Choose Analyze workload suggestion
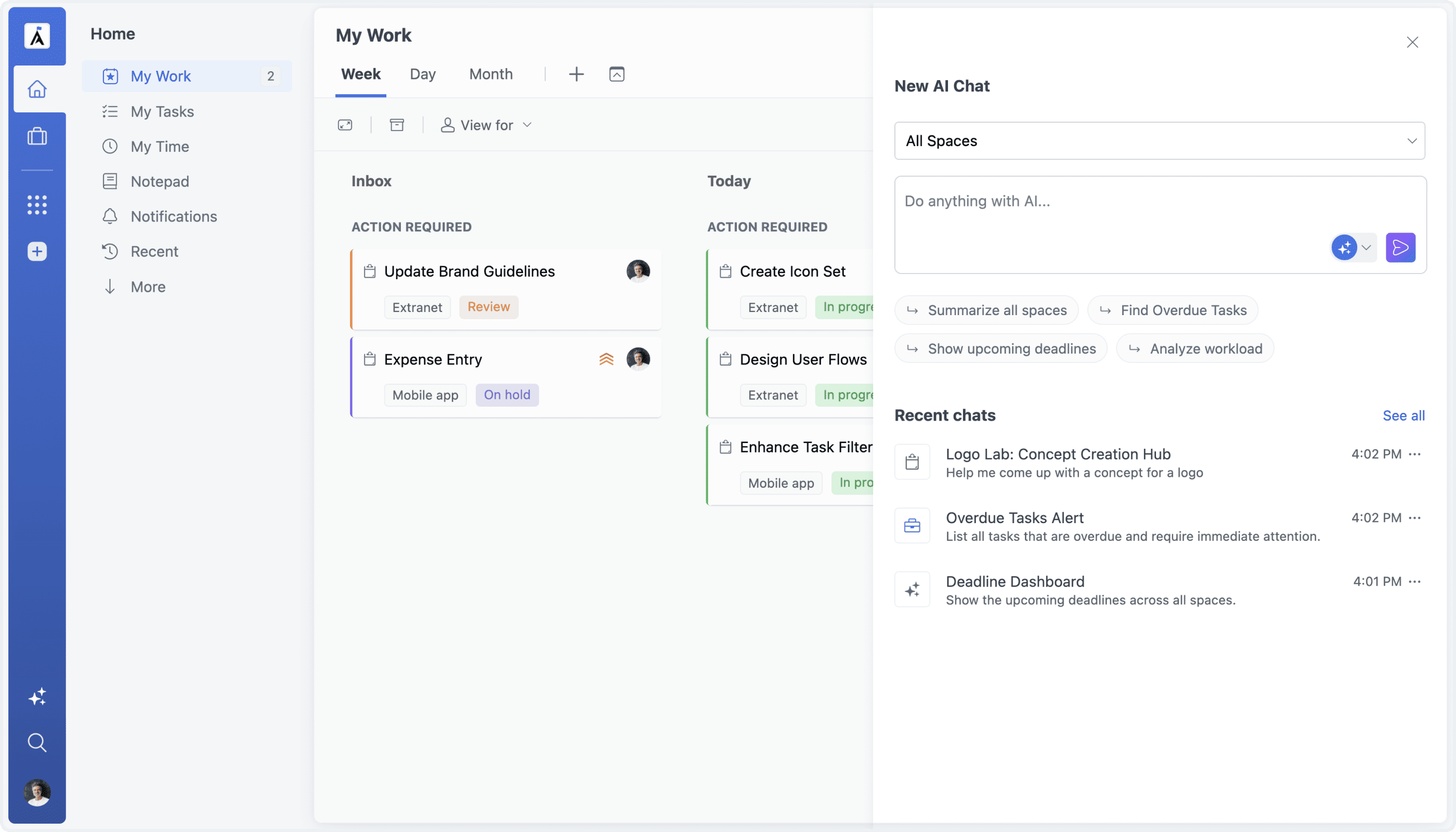The width and height of the screenshot is (1456, 832). click(x=1195, y=348)
